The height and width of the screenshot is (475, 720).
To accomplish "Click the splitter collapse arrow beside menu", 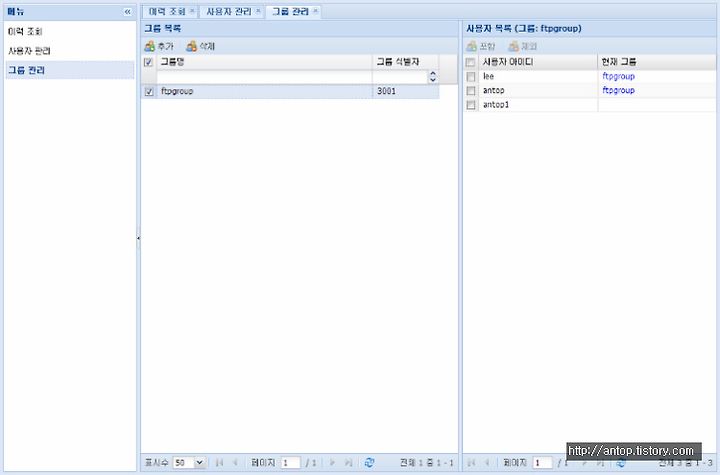I will click(x=138, y=238).
